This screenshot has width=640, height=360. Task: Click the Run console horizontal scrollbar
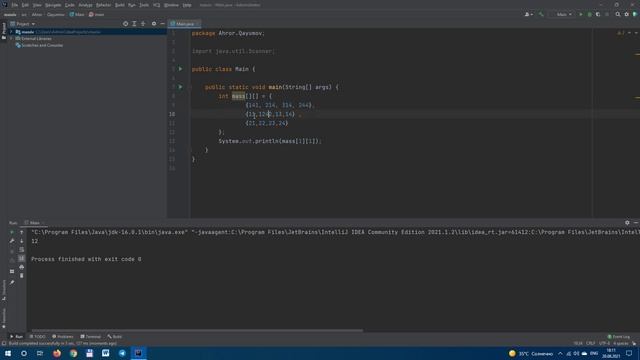click(197, 330)
